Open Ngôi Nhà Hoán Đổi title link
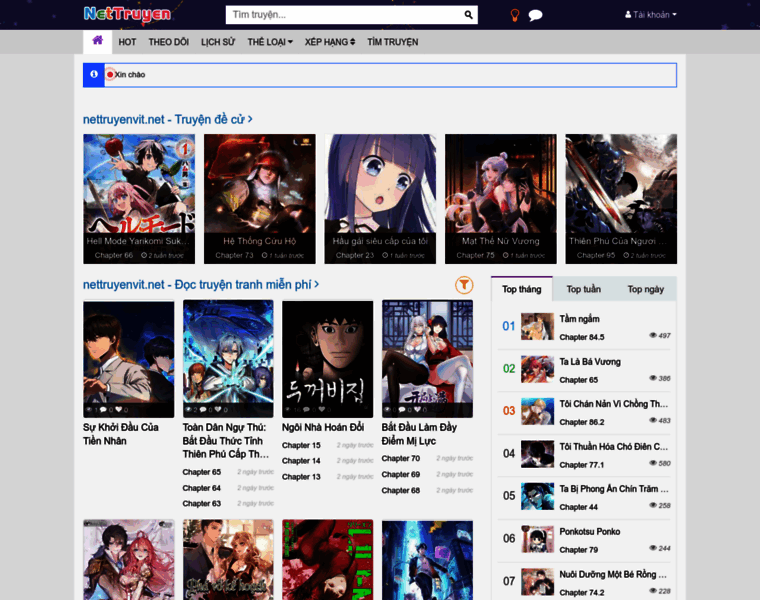Image resolution: width=760 pixels, height=600 pixels. point(323,427)
